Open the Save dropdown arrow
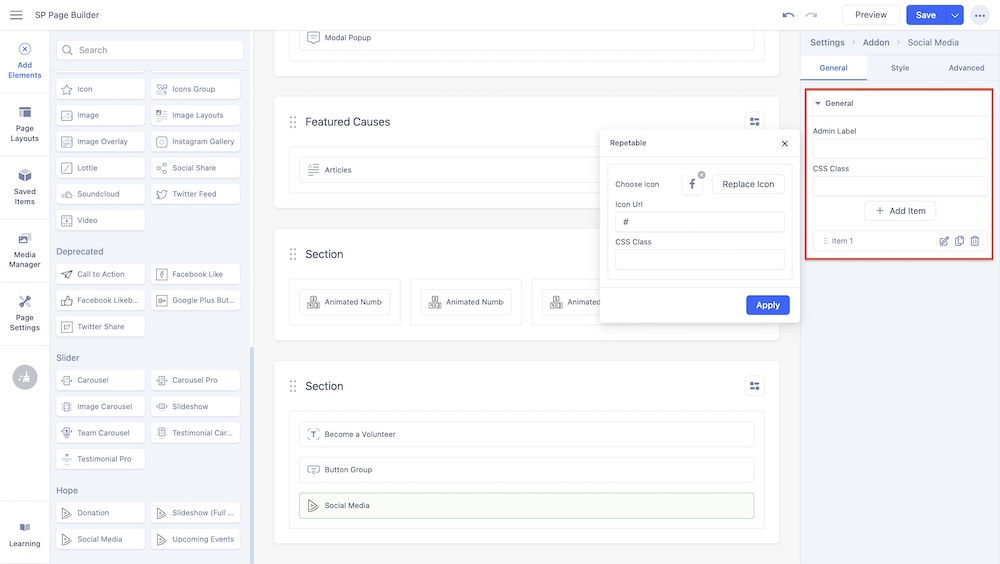The height and width of the screenshot is (564, 1000). point(955,15)
